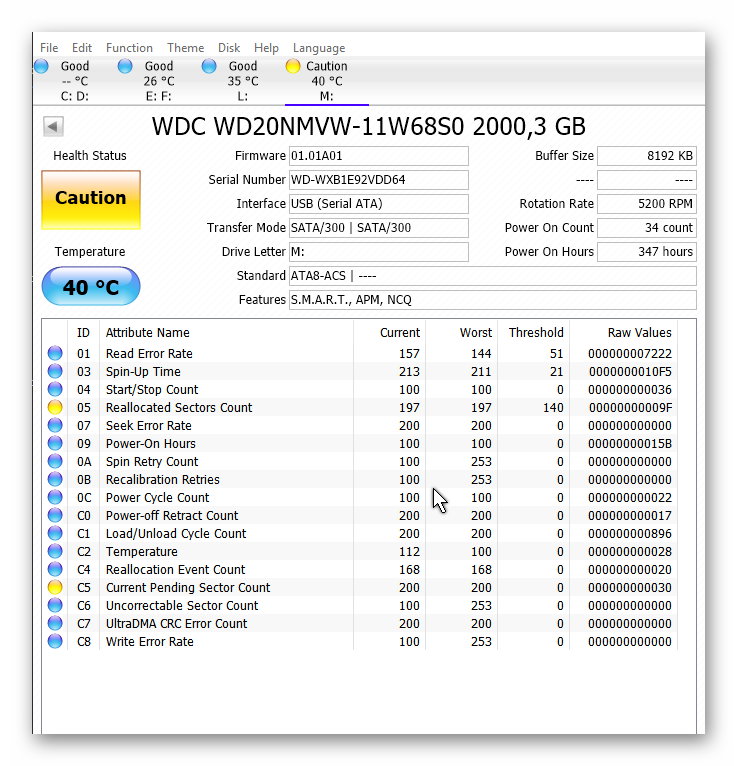Click the blue status dot for Power-off Retract Count
The width and height of the screenshot is (737, 766).
click(55, 515)
